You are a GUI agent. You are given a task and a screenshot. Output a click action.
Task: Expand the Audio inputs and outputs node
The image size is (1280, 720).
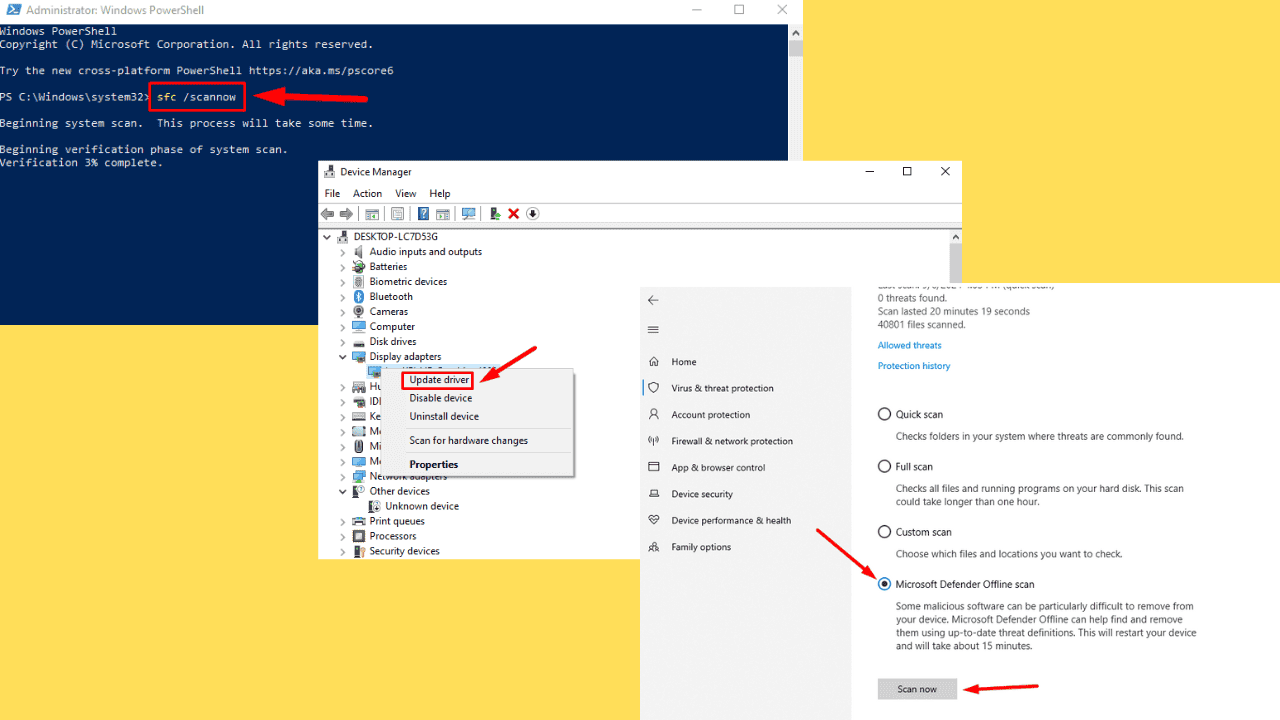pos(343,252)
